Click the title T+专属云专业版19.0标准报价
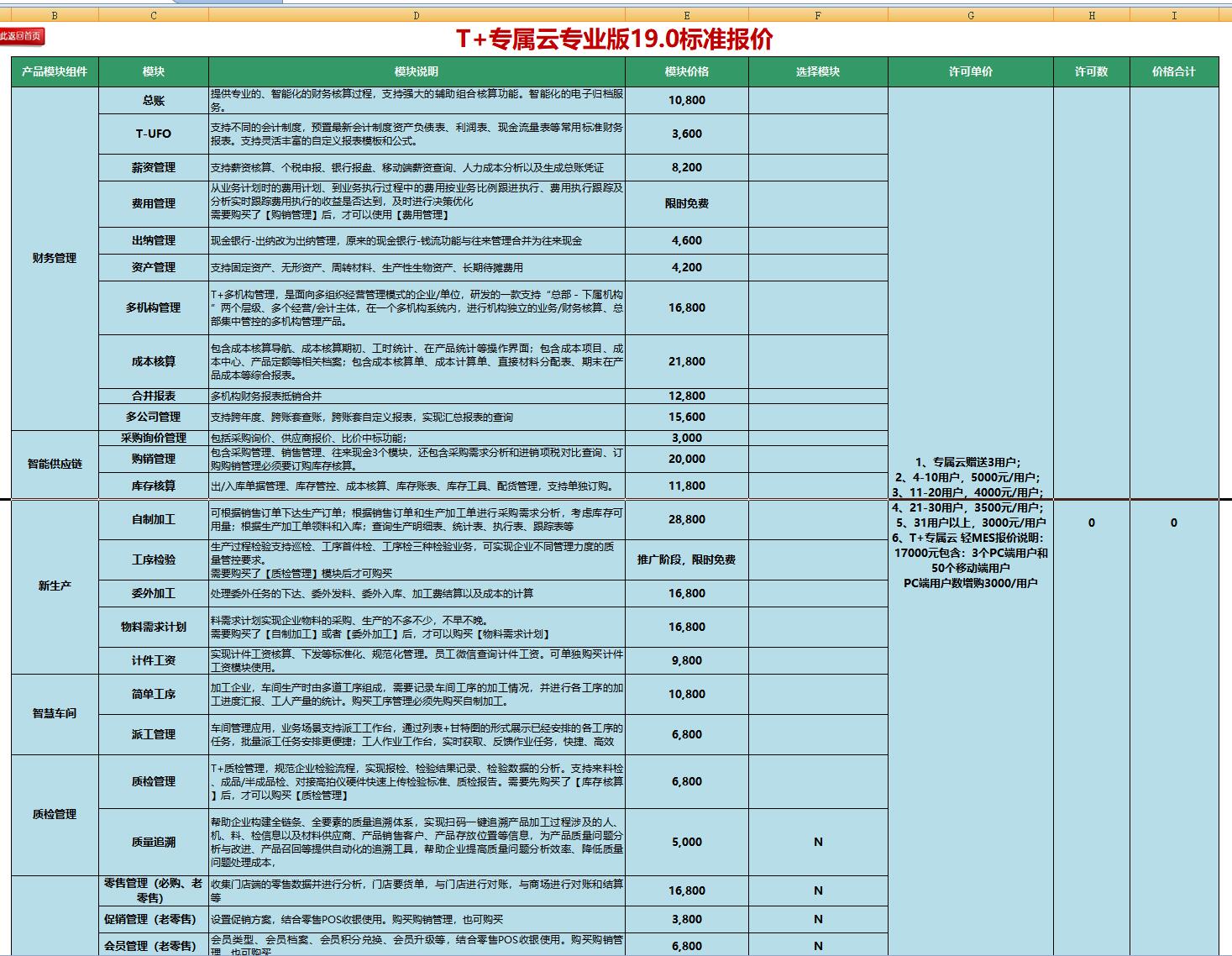Screen dimensions: 1232x956 coord(615,39)
